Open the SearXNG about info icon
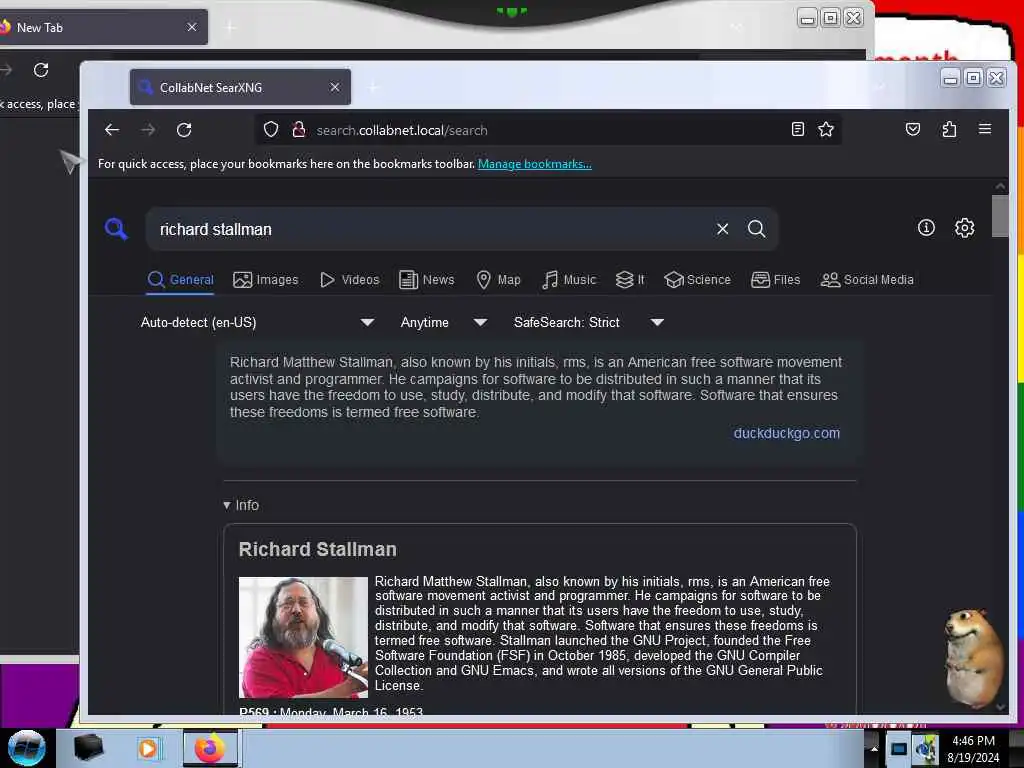Viewport: 1024px width, 768px height. coord(926,227)
